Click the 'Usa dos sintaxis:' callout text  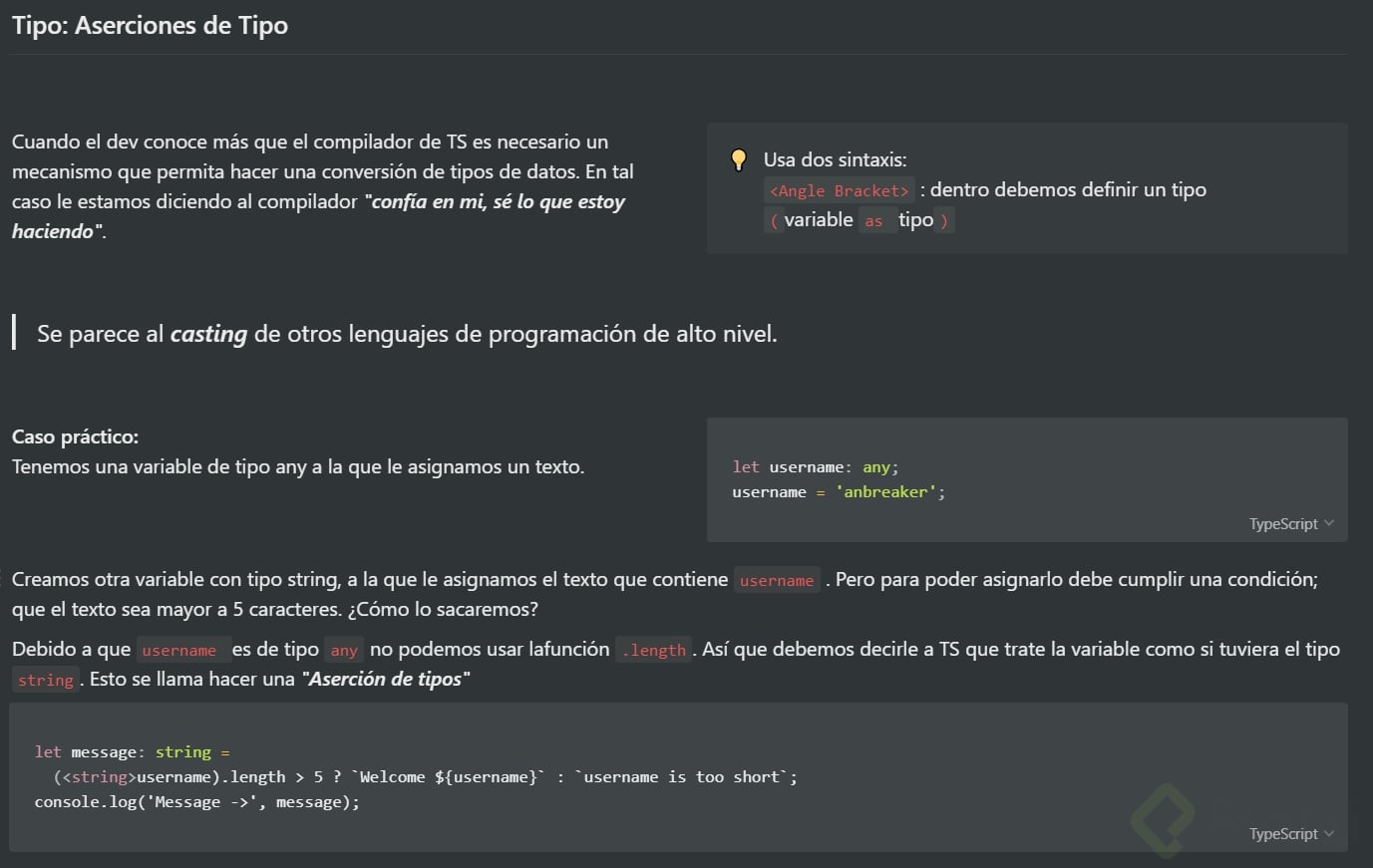[836, 159]
